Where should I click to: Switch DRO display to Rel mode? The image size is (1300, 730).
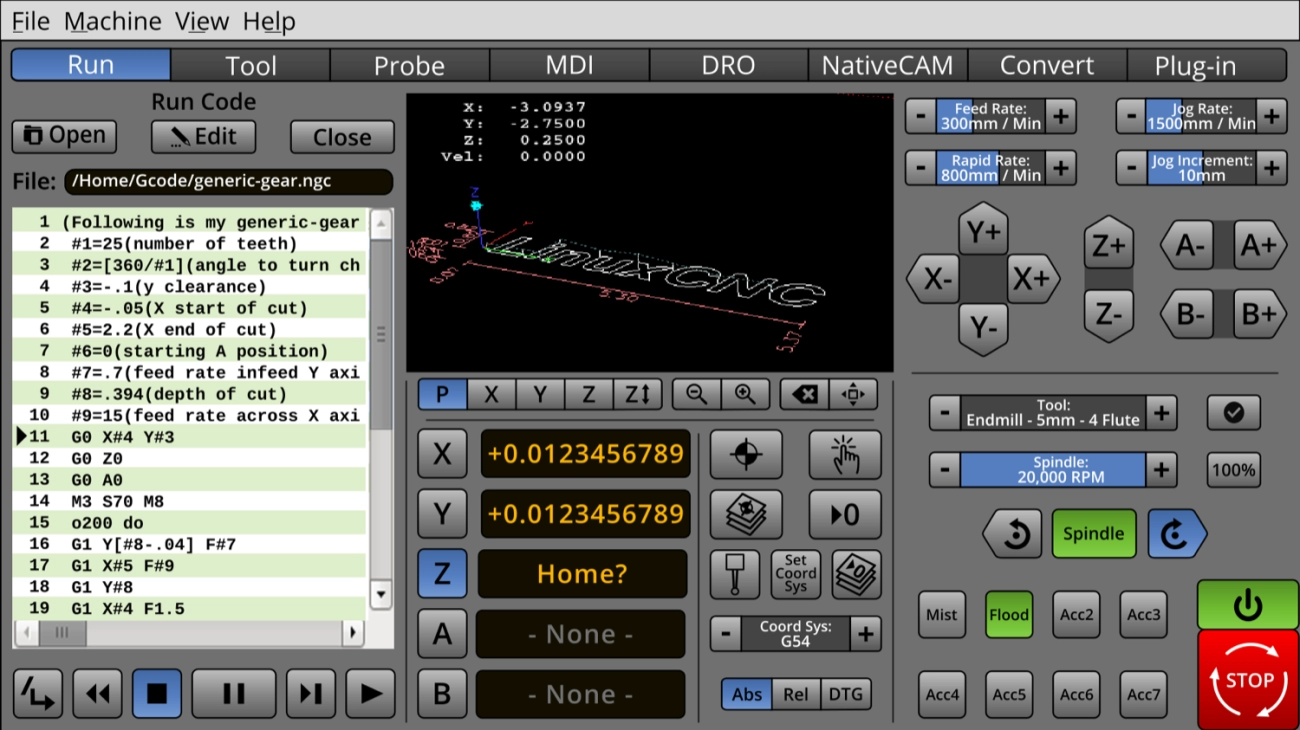pos(796,694)
